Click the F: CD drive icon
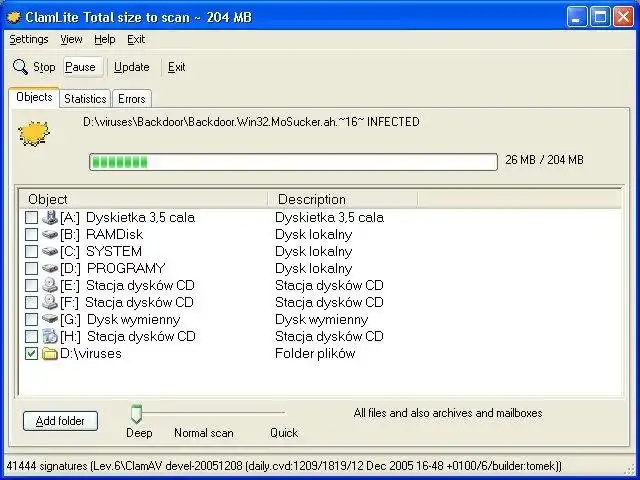Screen dimensions: 640x480 tap(50, 302)
